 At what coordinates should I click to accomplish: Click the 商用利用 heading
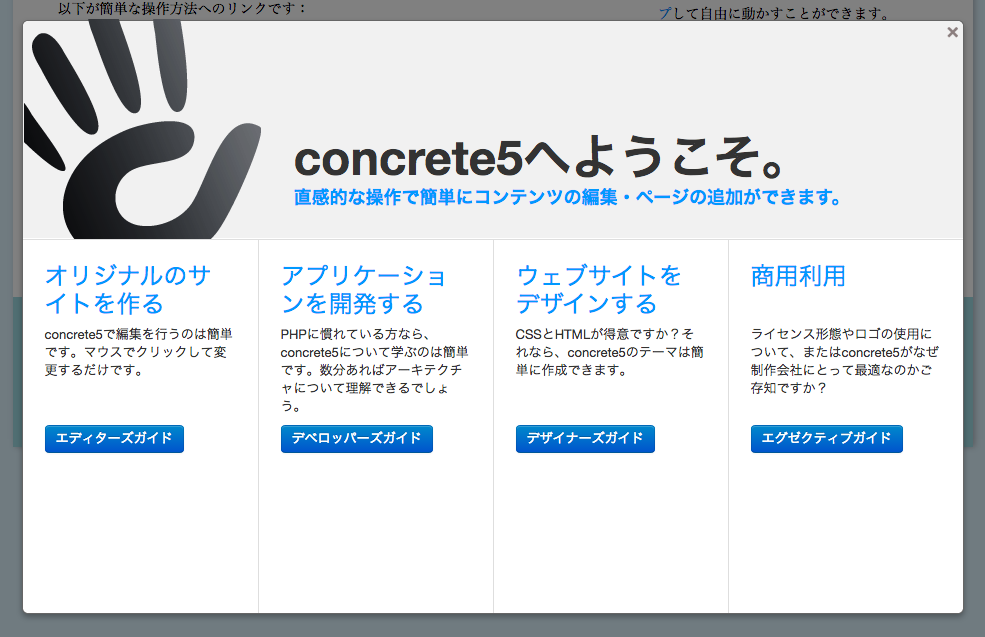[798, 276]
